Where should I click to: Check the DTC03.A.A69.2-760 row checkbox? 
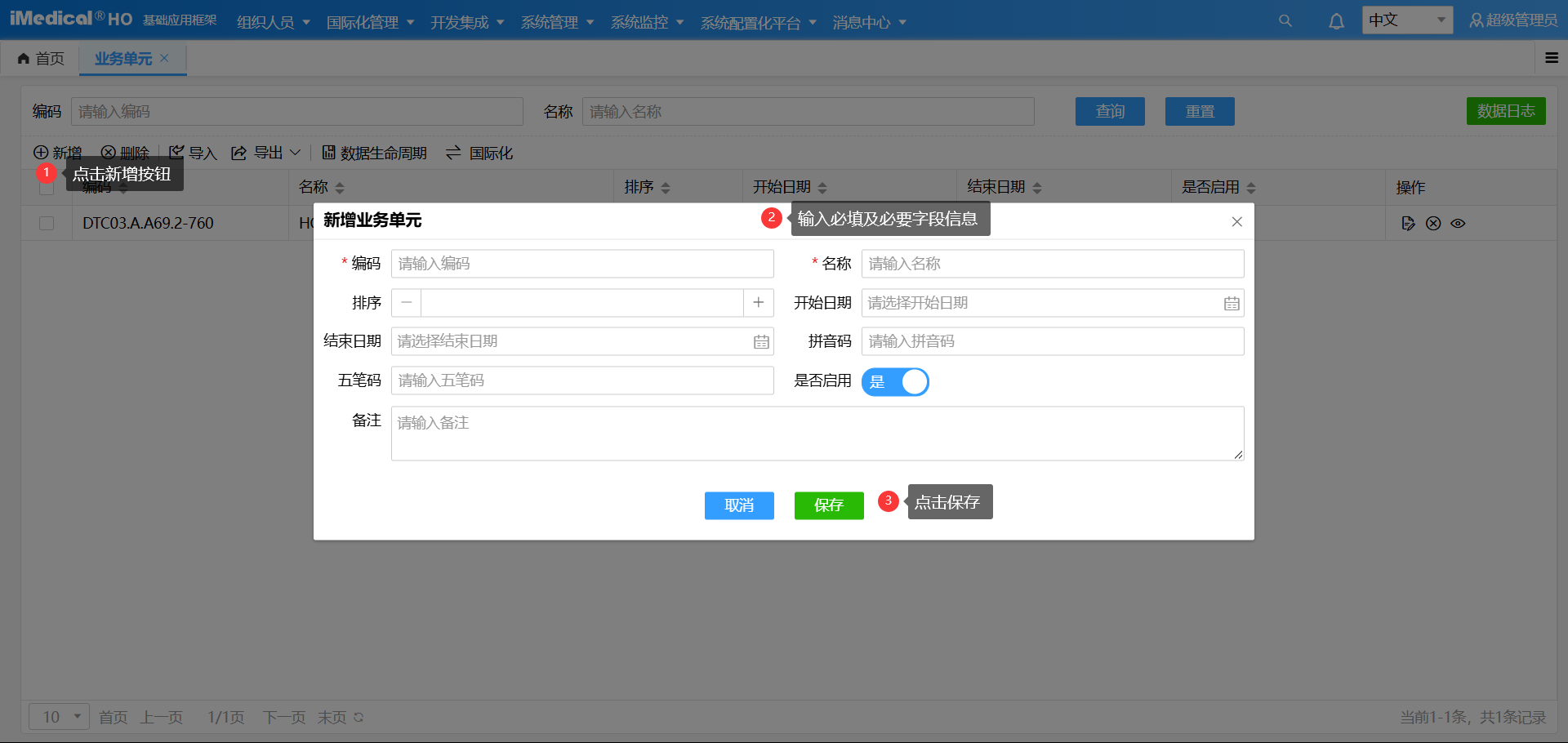47,223
